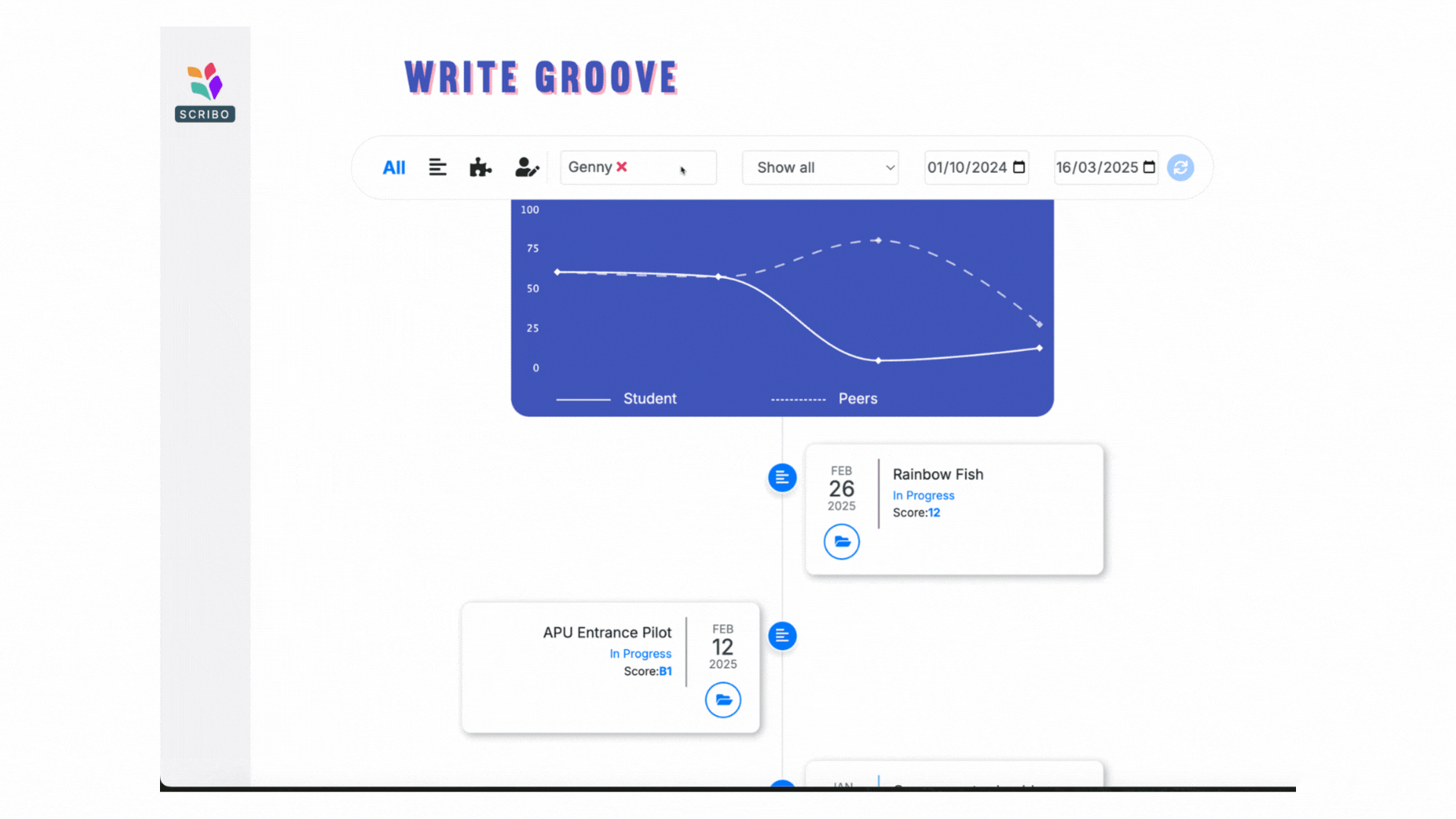
Task: Click the Peers legend label
Action: (858, 399)
